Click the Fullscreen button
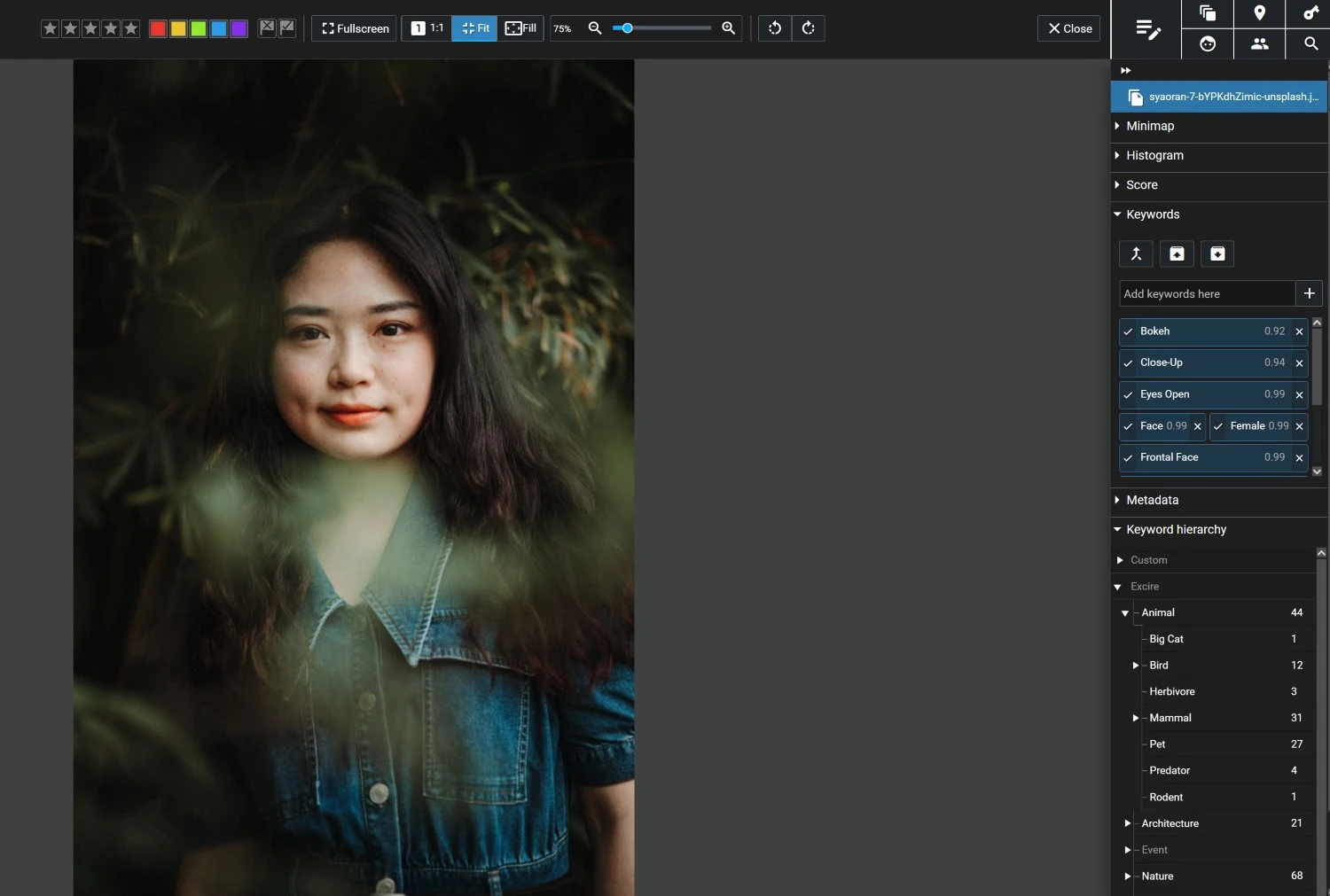The height and width of the screenshot is (896, 1330). (x=353, y=27)
